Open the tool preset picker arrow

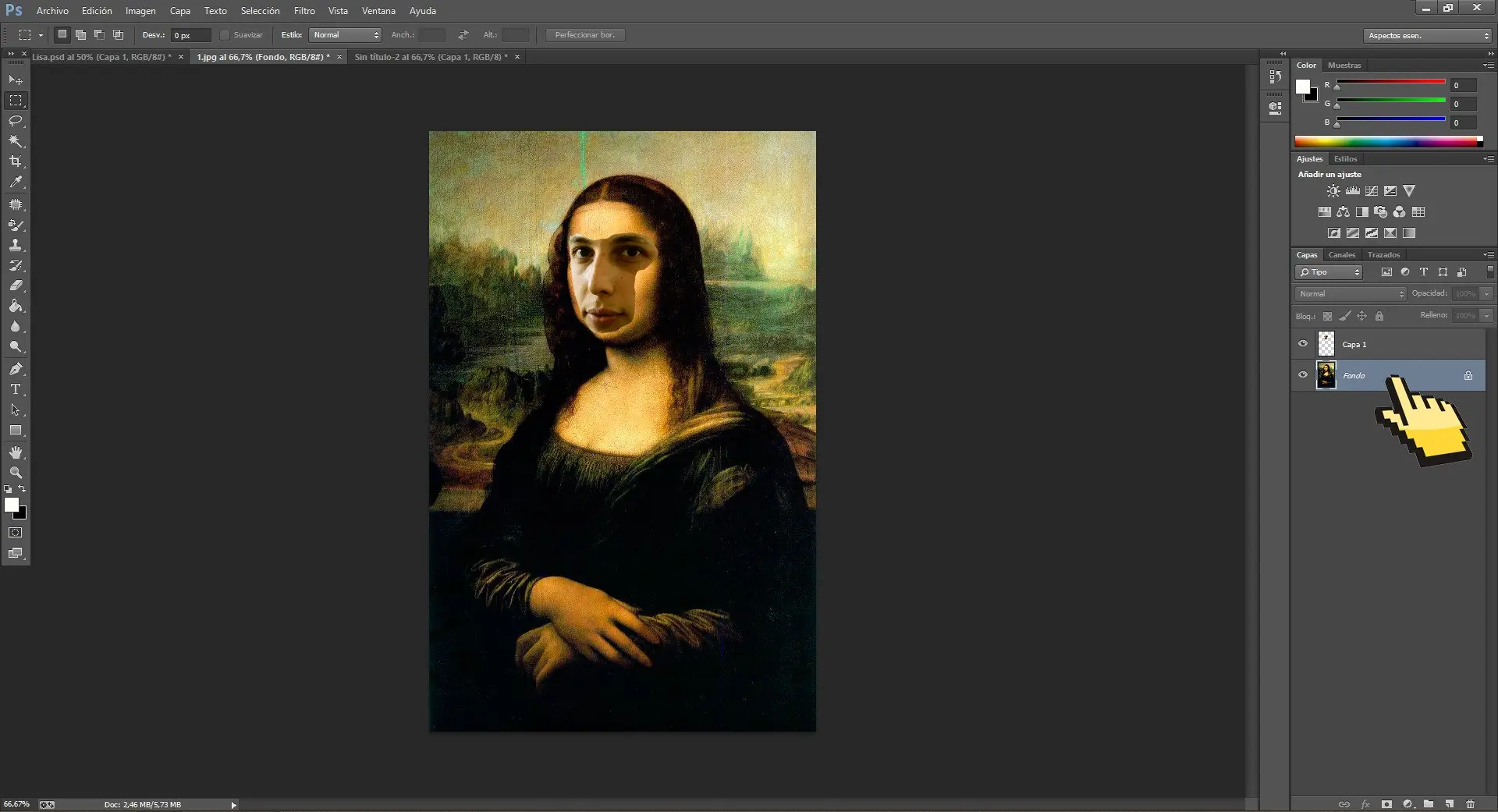coord(41,35)
